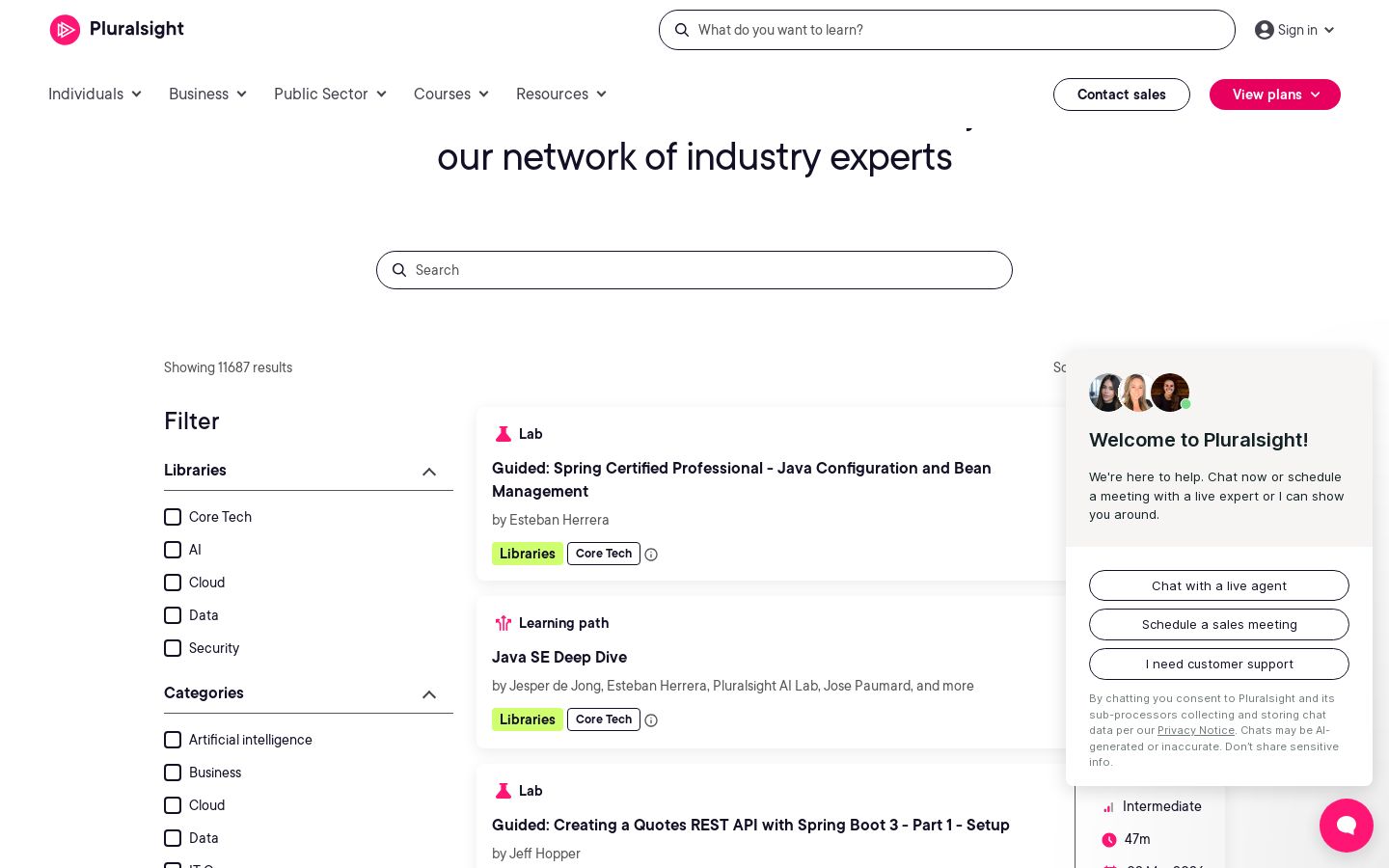Check the Cloud checkbox under Categories
Screen dimensions: 1389x868
click(x=173, y=805)
